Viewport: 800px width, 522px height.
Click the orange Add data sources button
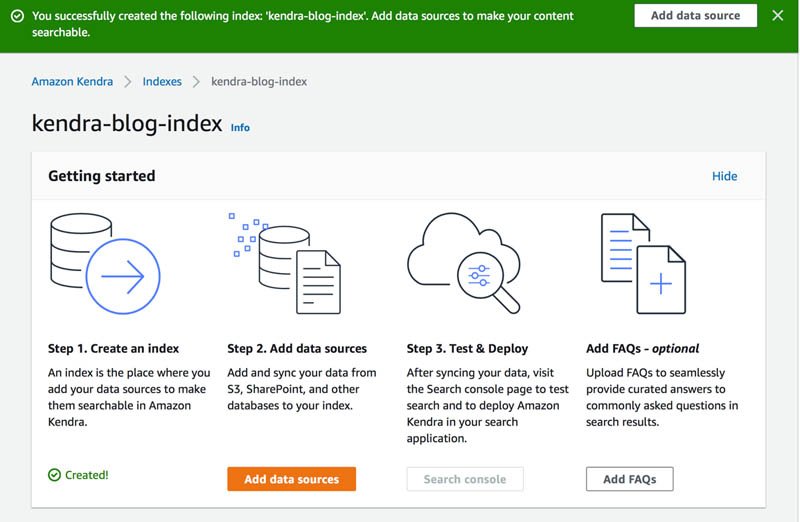pos(291,479)
